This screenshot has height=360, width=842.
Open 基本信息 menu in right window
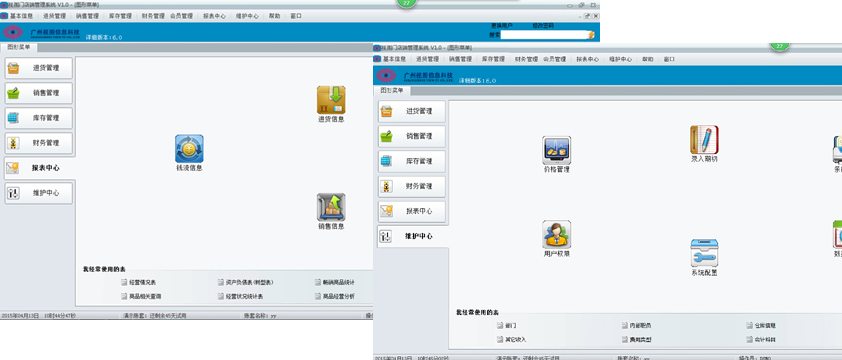[395, 59]
